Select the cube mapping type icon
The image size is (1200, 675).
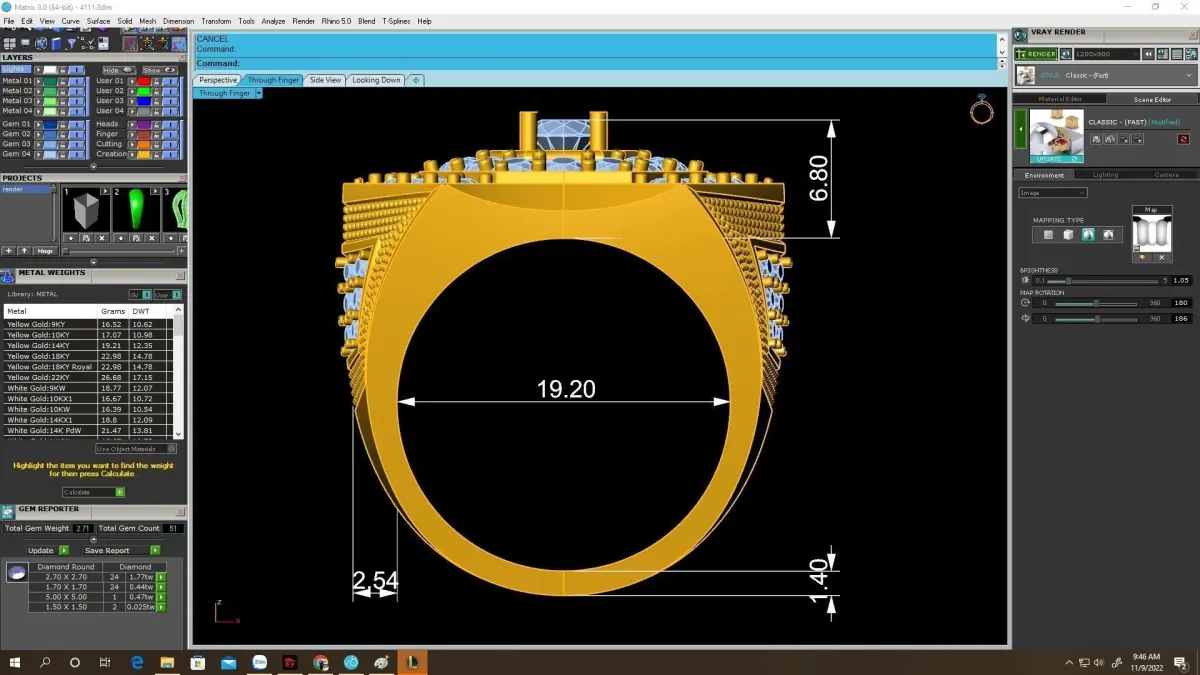(1068, 235)
